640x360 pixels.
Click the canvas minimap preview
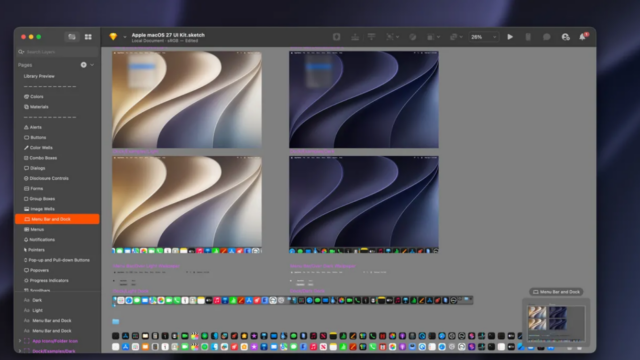point(556,322)
